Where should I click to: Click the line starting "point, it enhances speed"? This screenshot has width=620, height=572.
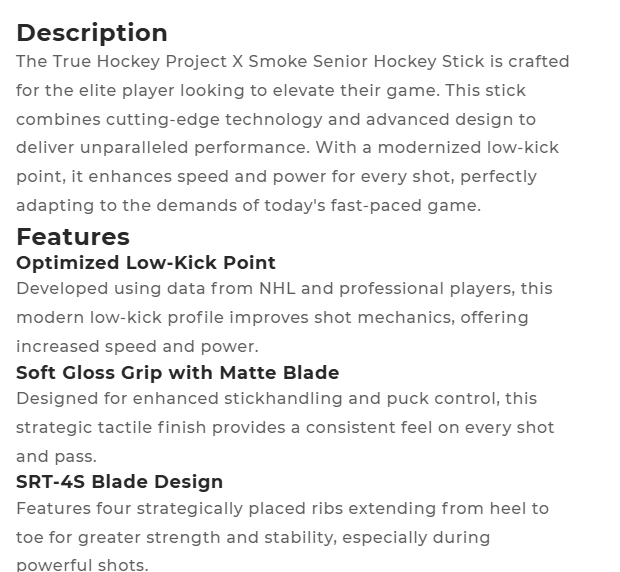[276, 177]
